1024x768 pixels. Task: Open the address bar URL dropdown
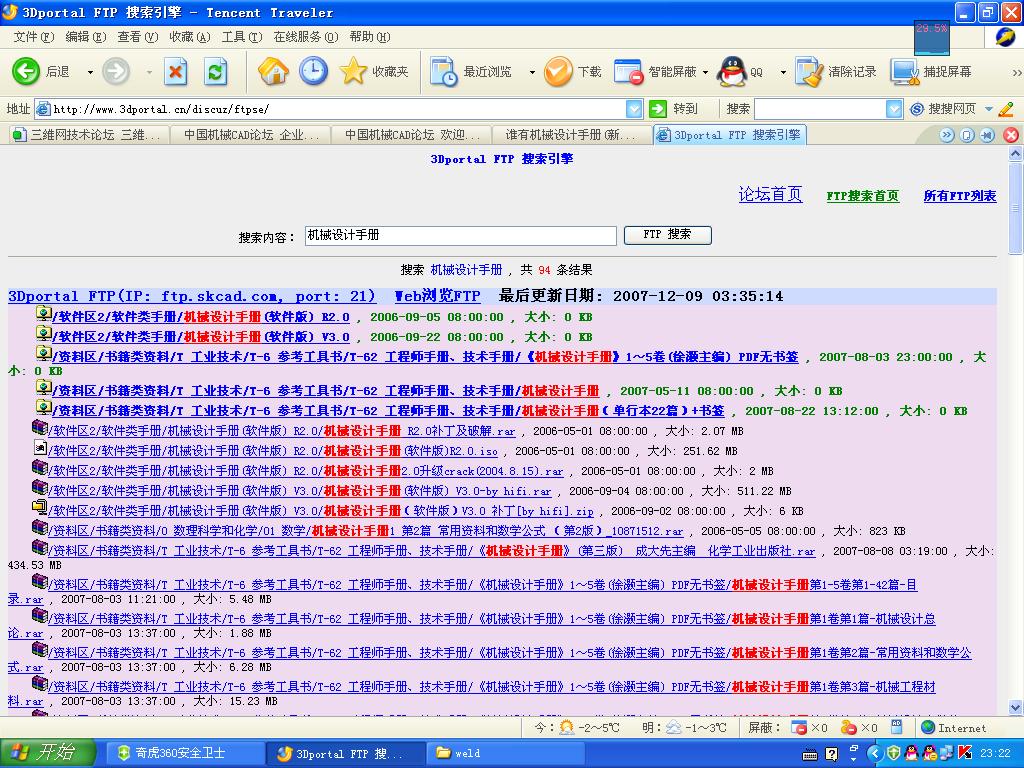point(634,109)
